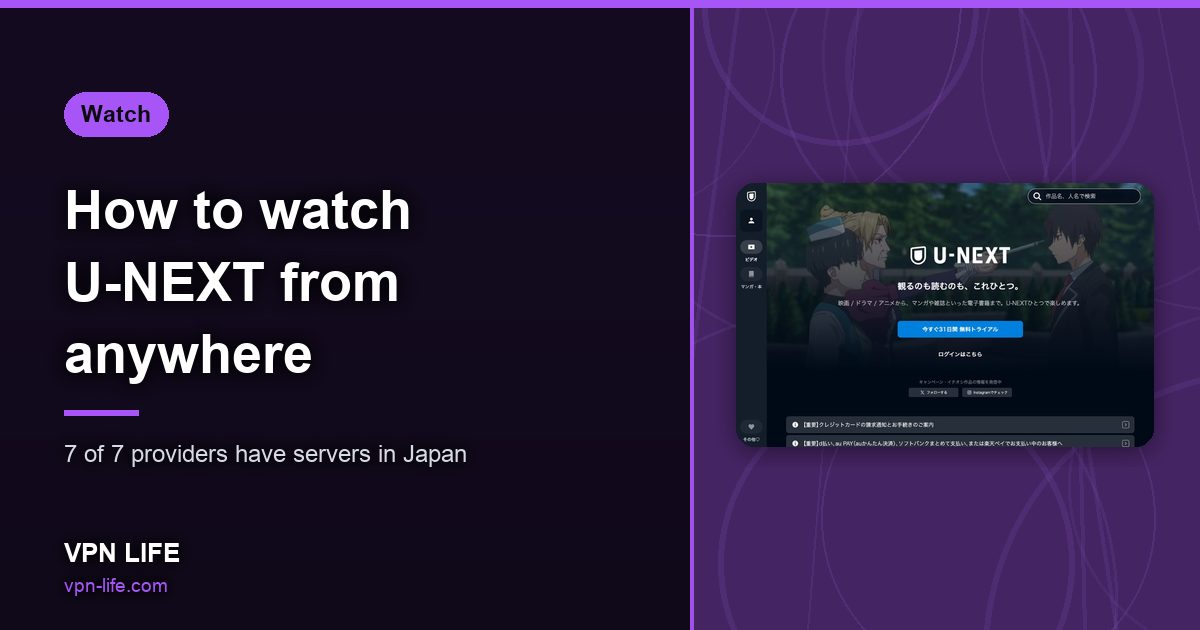Click info icon on クレジットカード notice
The image size is (1200, 630).
pos(795,425)
